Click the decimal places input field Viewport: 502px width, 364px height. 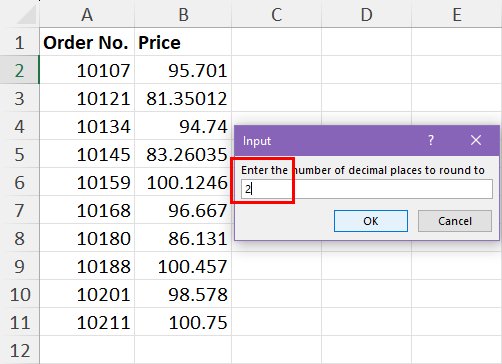367,189
